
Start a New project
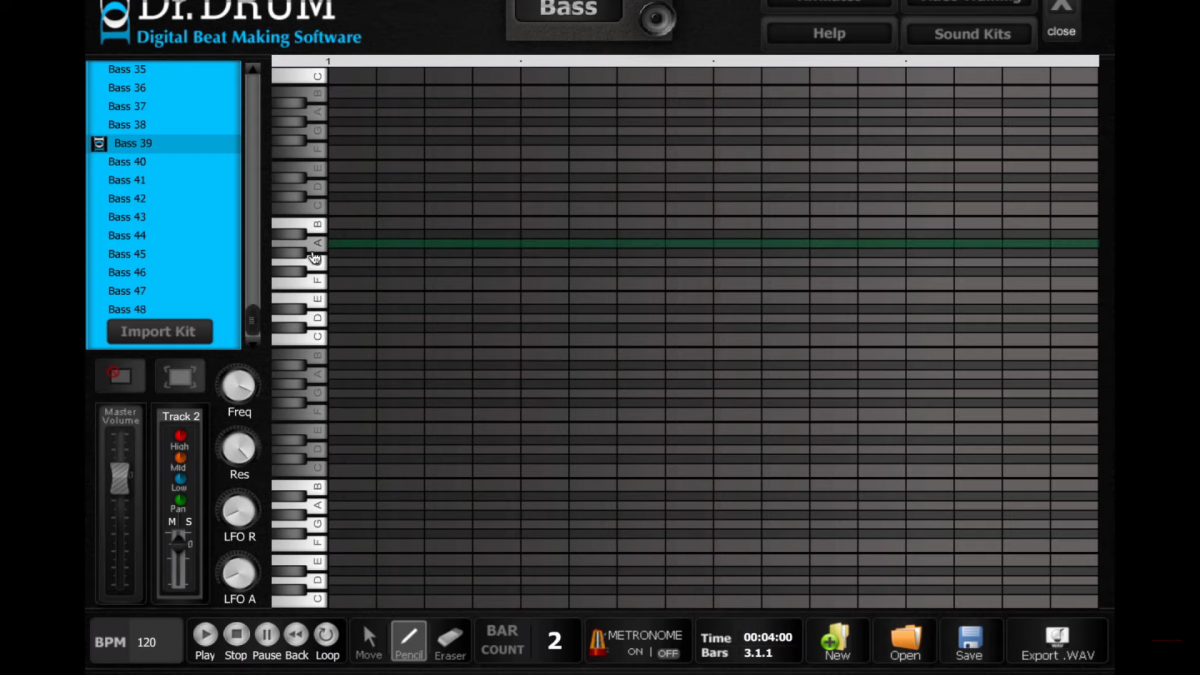[836, 641]
